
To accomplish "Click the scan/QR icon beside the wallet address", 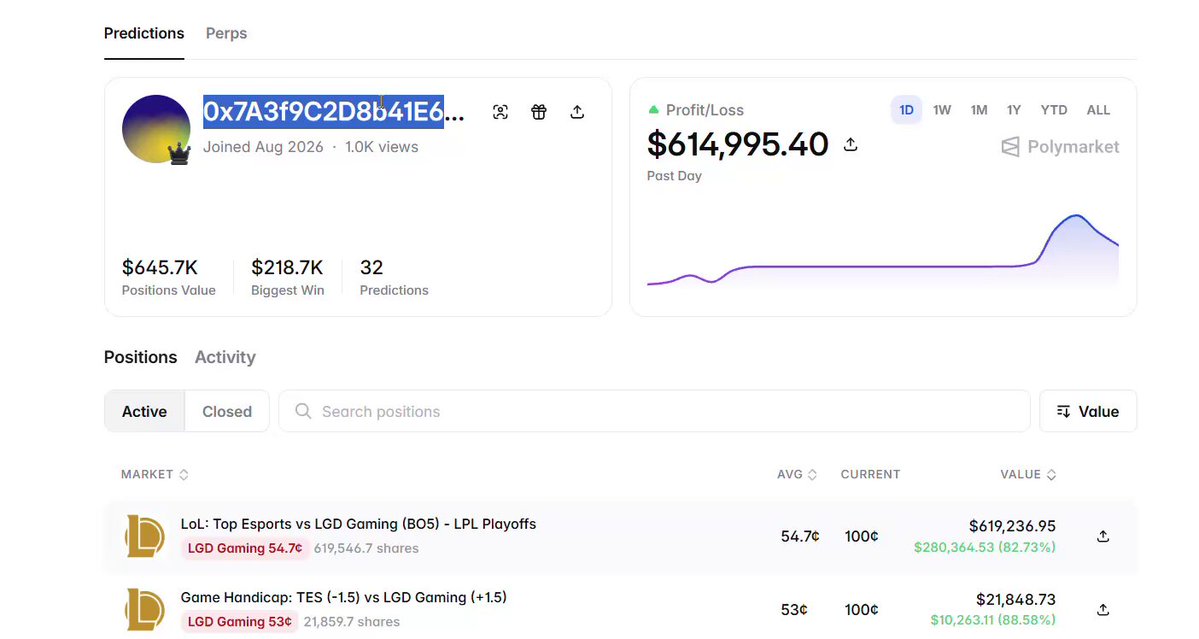I will point(500,112).
